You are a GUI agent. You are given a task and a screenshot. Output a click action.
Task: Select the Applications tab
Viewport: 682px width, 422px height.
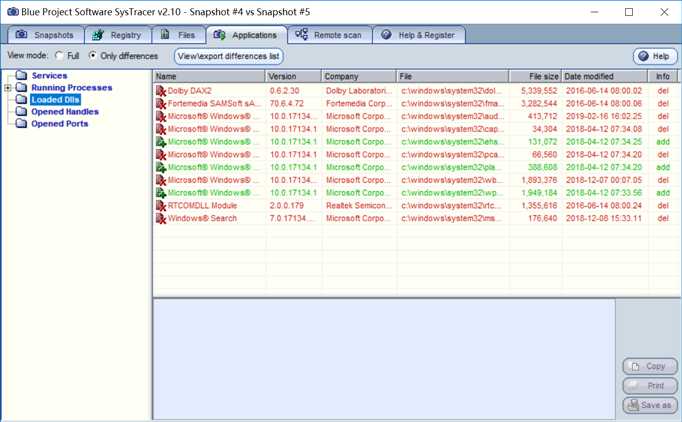click(x=247, y=35)
